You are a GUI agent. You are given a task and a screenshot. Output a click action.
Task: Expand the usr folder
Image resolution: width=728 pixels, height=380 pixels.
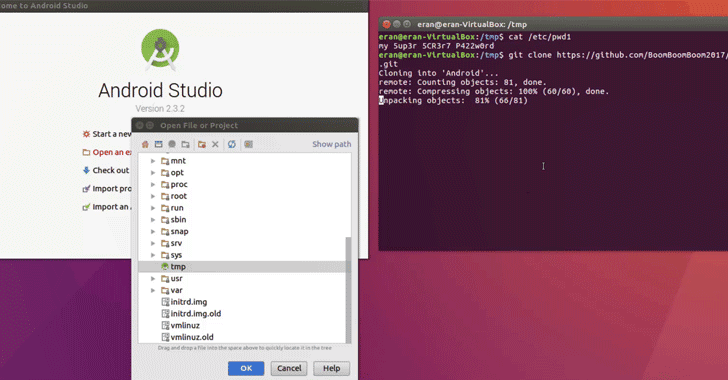(x=153, y=278)
